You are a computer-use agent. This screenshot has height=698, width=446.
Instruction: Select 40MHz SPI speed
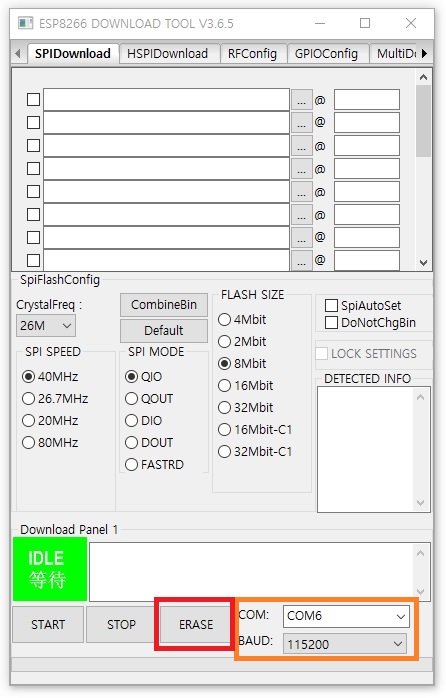tap(50, 377)
